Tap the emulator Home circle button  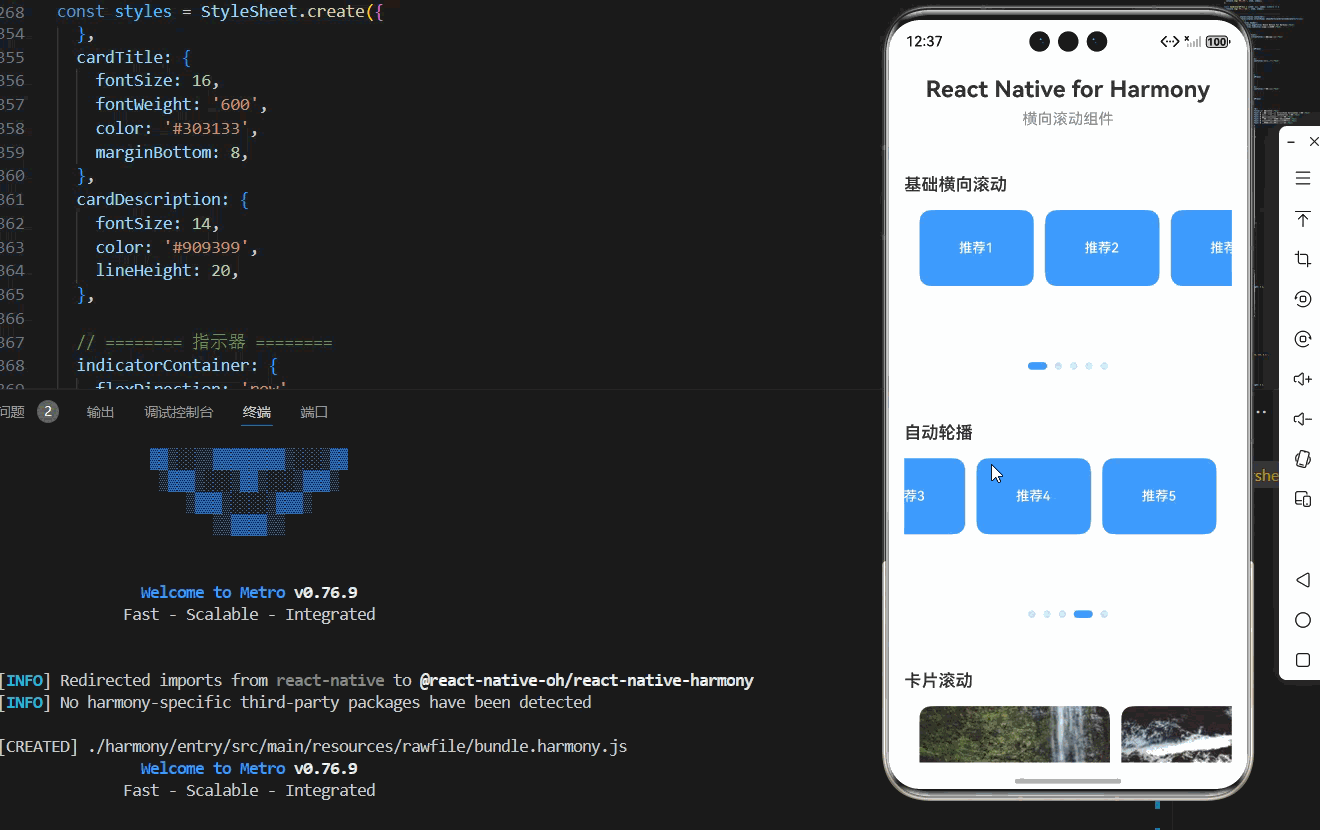coord(1302,620)
